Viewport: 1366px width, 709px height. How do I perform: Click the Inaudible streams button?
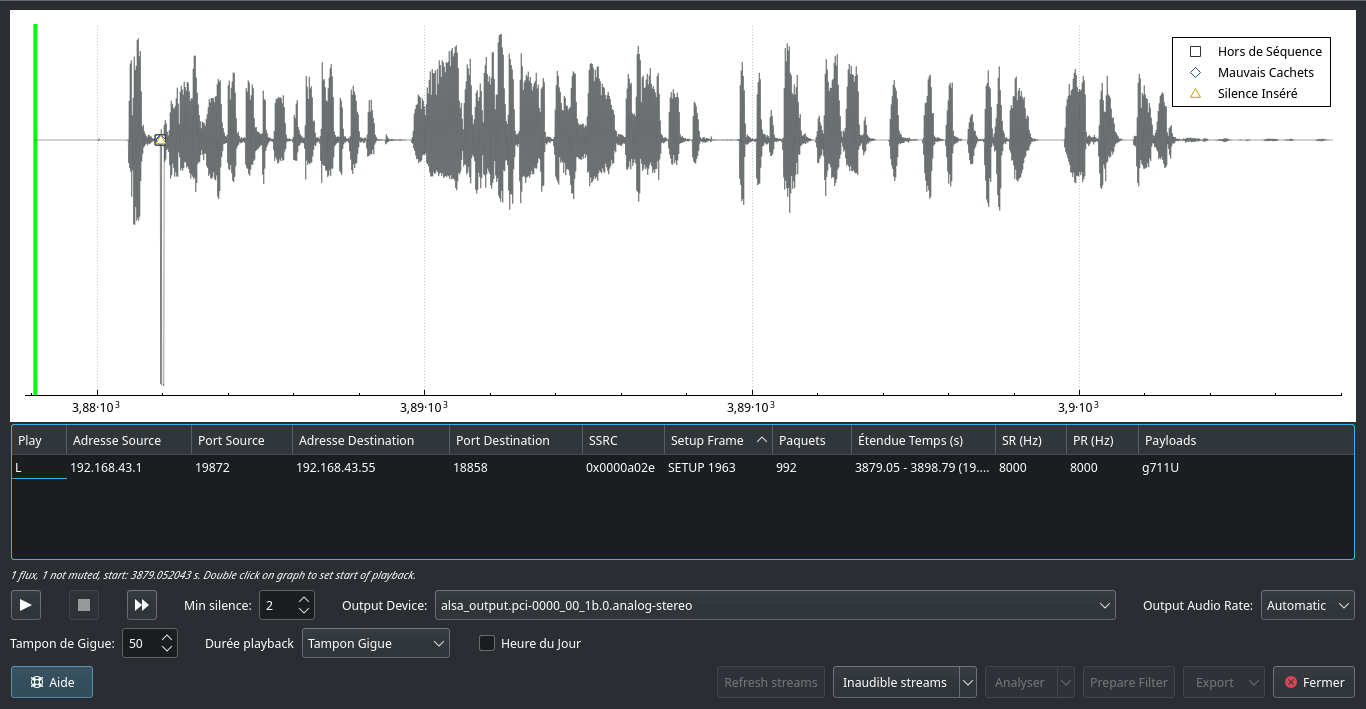tap(895, 682)
